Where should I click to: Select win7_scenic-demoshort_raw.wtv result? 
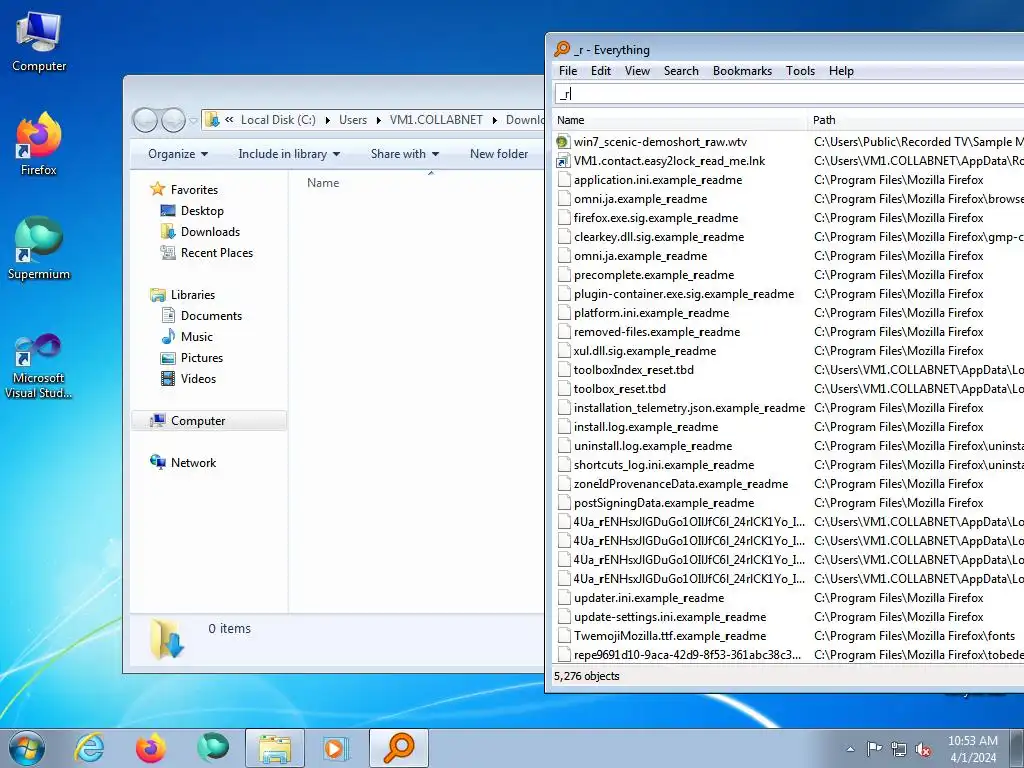[660, 142]
